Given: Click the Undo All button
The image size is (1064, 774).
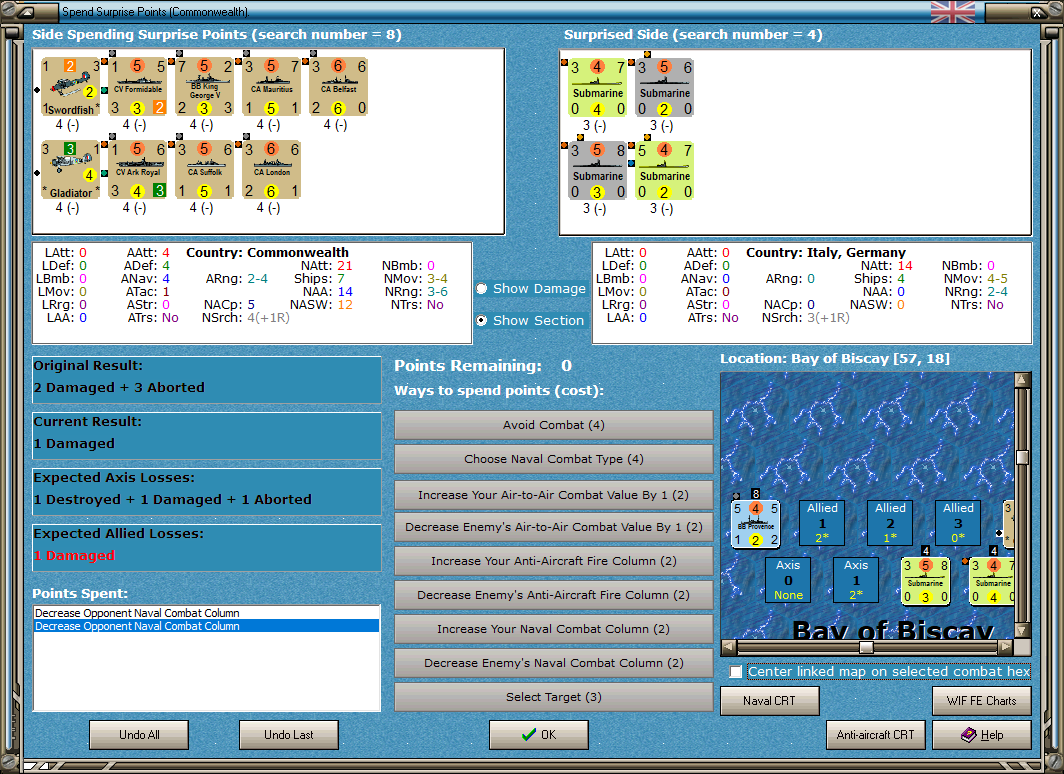Looking at the screenshot, I should point(139,735).
